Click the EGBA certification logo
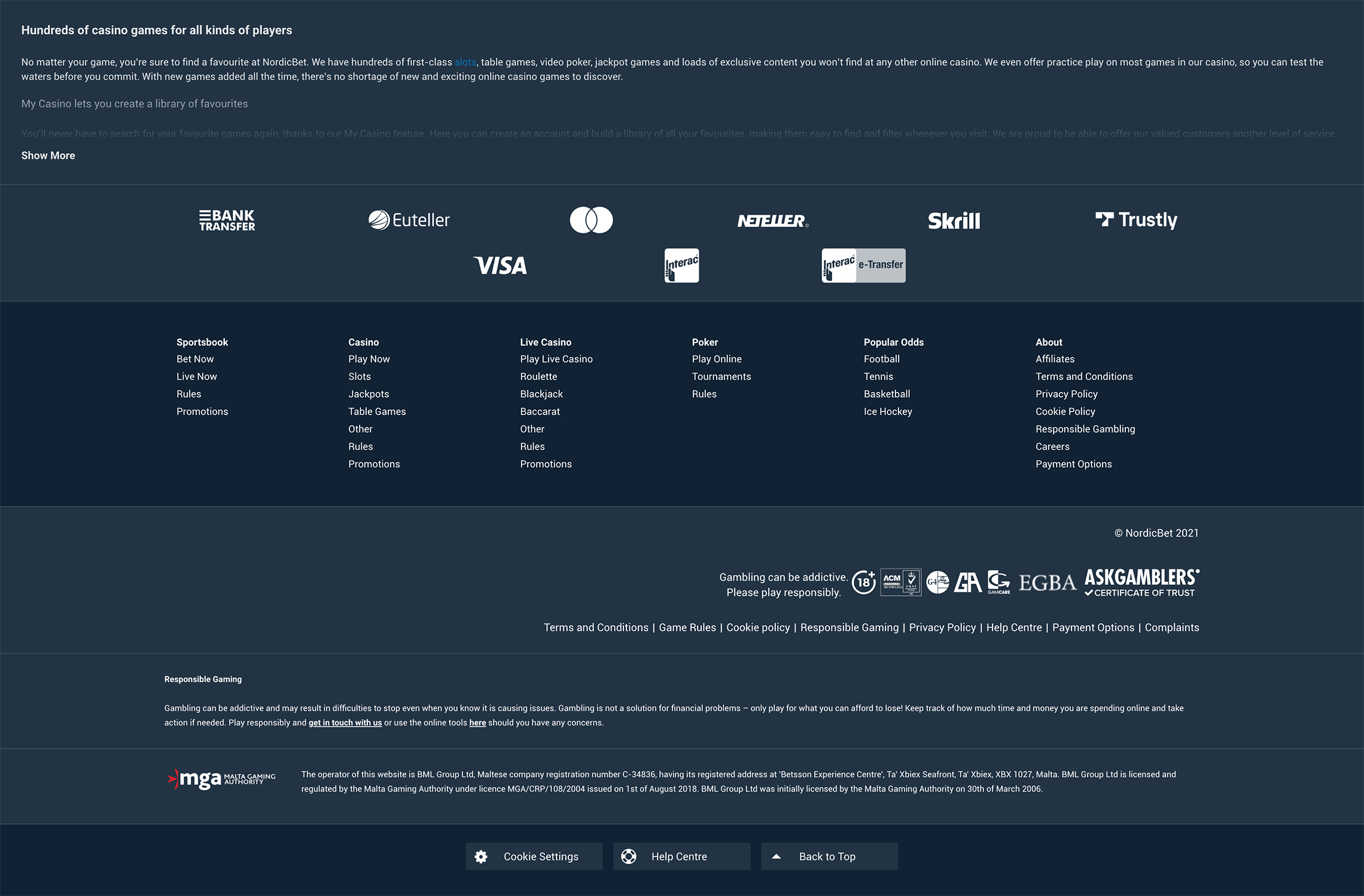1364x896 pixels. click(x=1047, y=583)
